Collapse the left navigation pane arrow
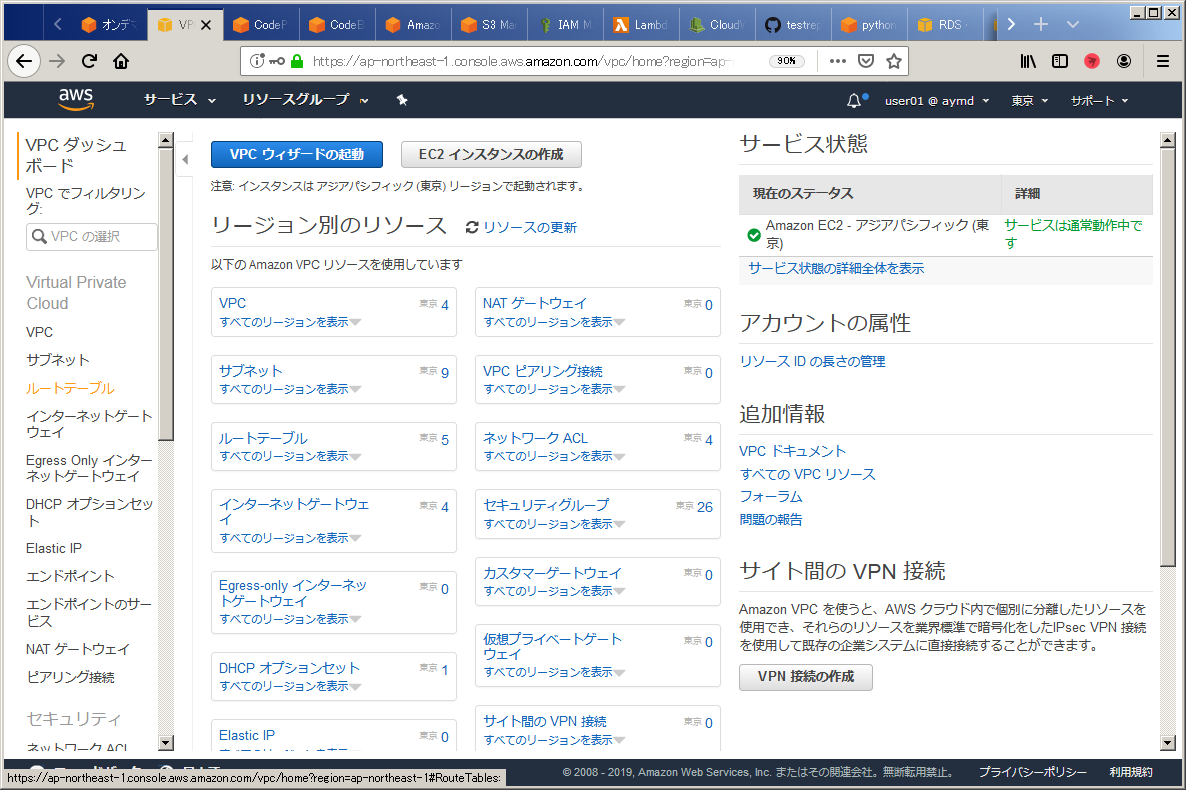1186x790 pixels. [185, 160]
